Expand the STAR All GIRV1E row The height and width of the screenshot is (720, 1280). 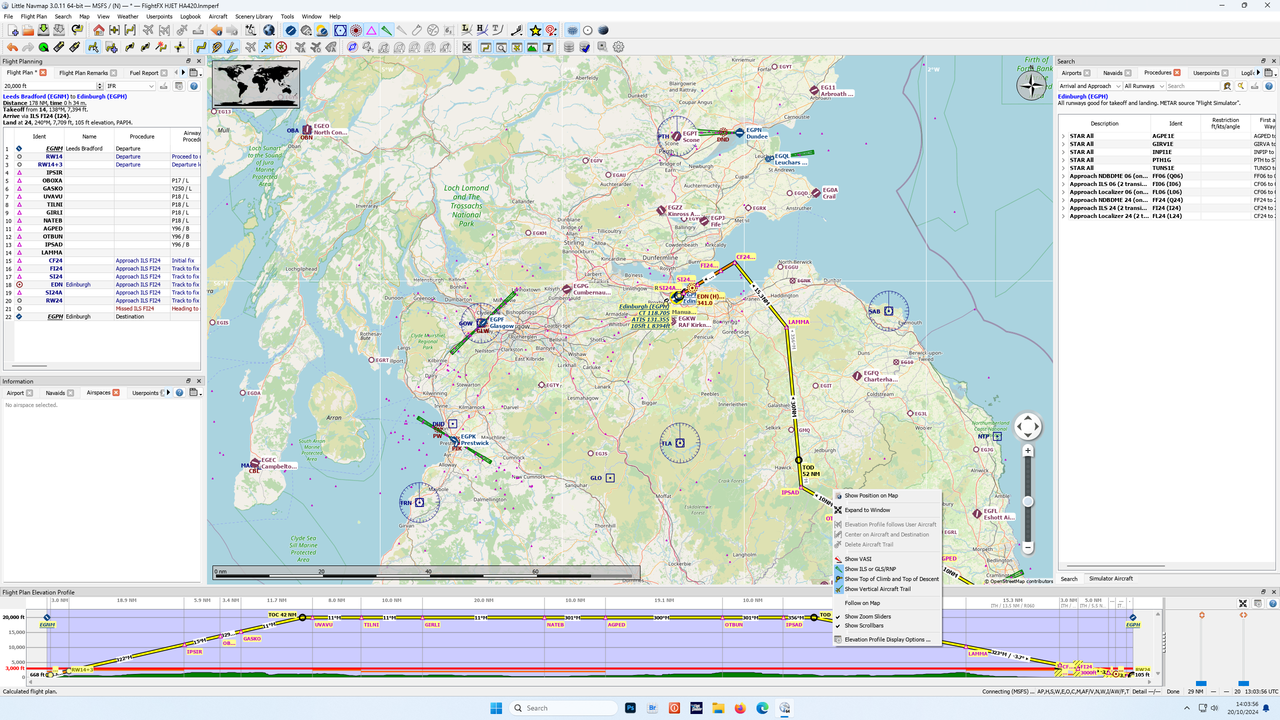coord(1063,144)
